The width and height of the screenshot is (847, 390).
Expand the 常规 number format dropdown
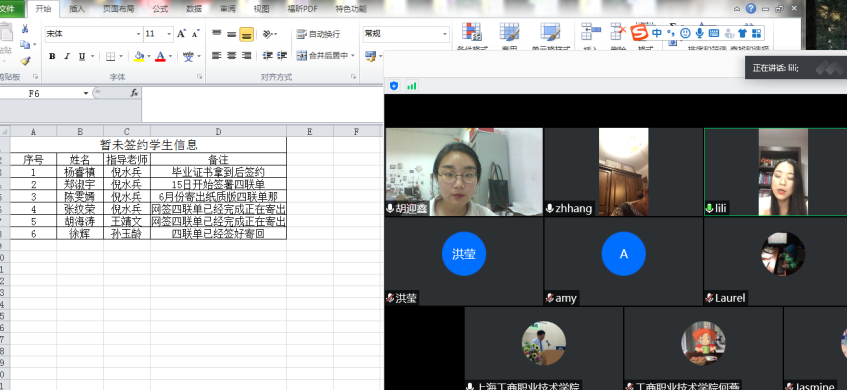[445, 34]
